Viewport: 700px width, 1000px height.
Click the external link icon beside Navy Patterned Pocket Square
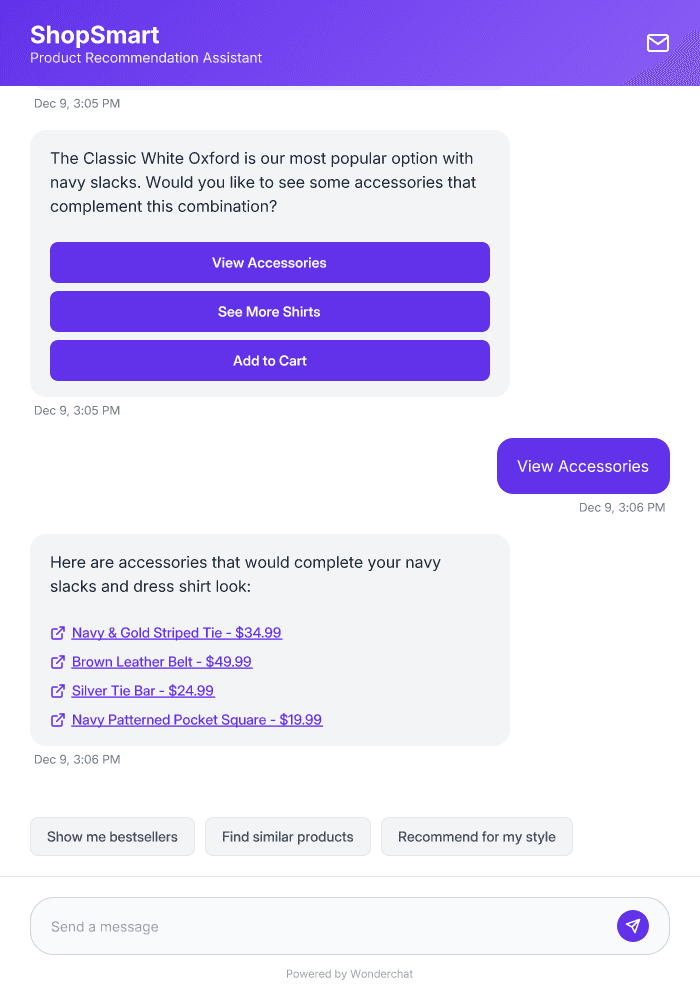click(58, 720)
